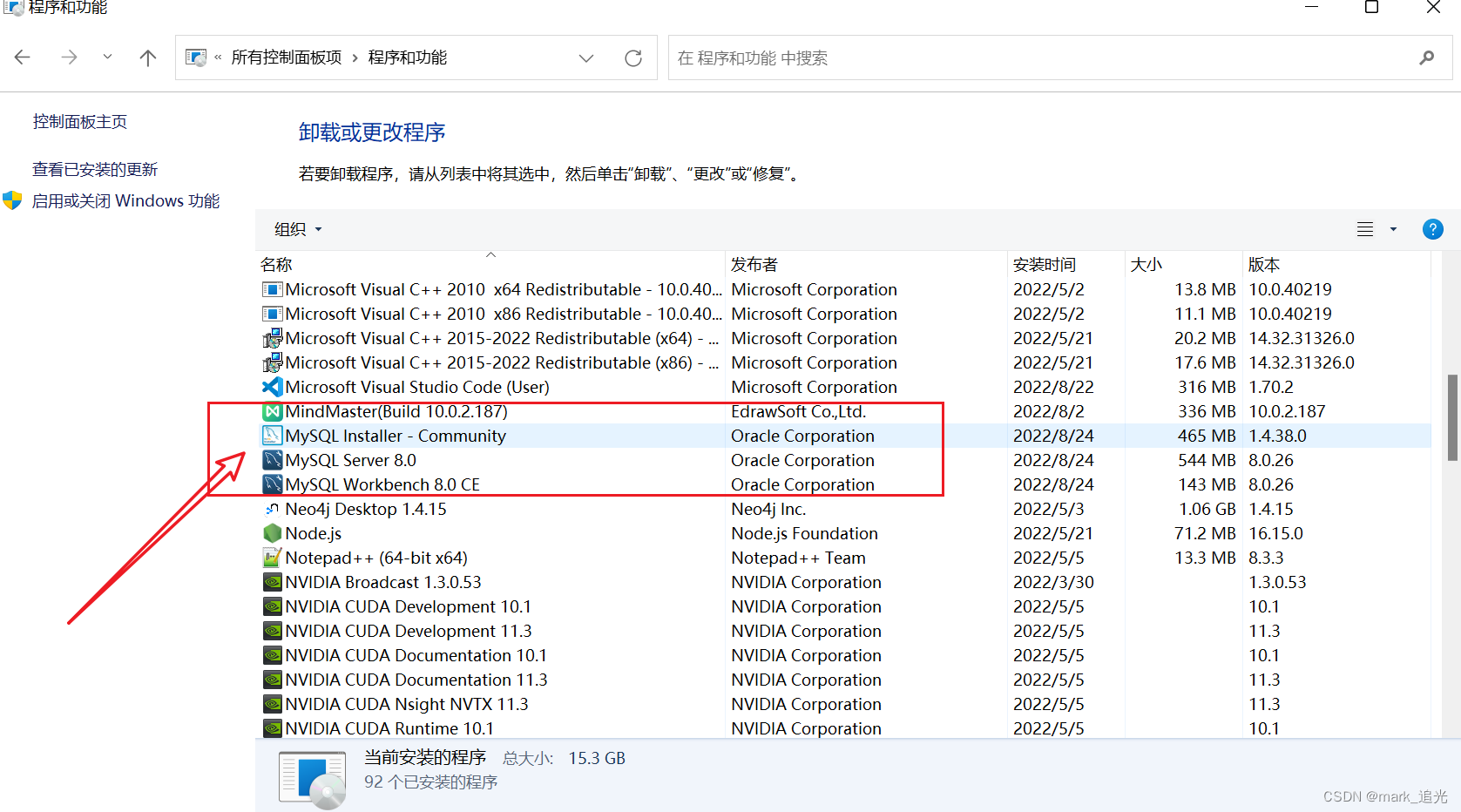
Task: Click publisher EdrawSoft Co.,Ltd.
Action: (x=798, y=411)
